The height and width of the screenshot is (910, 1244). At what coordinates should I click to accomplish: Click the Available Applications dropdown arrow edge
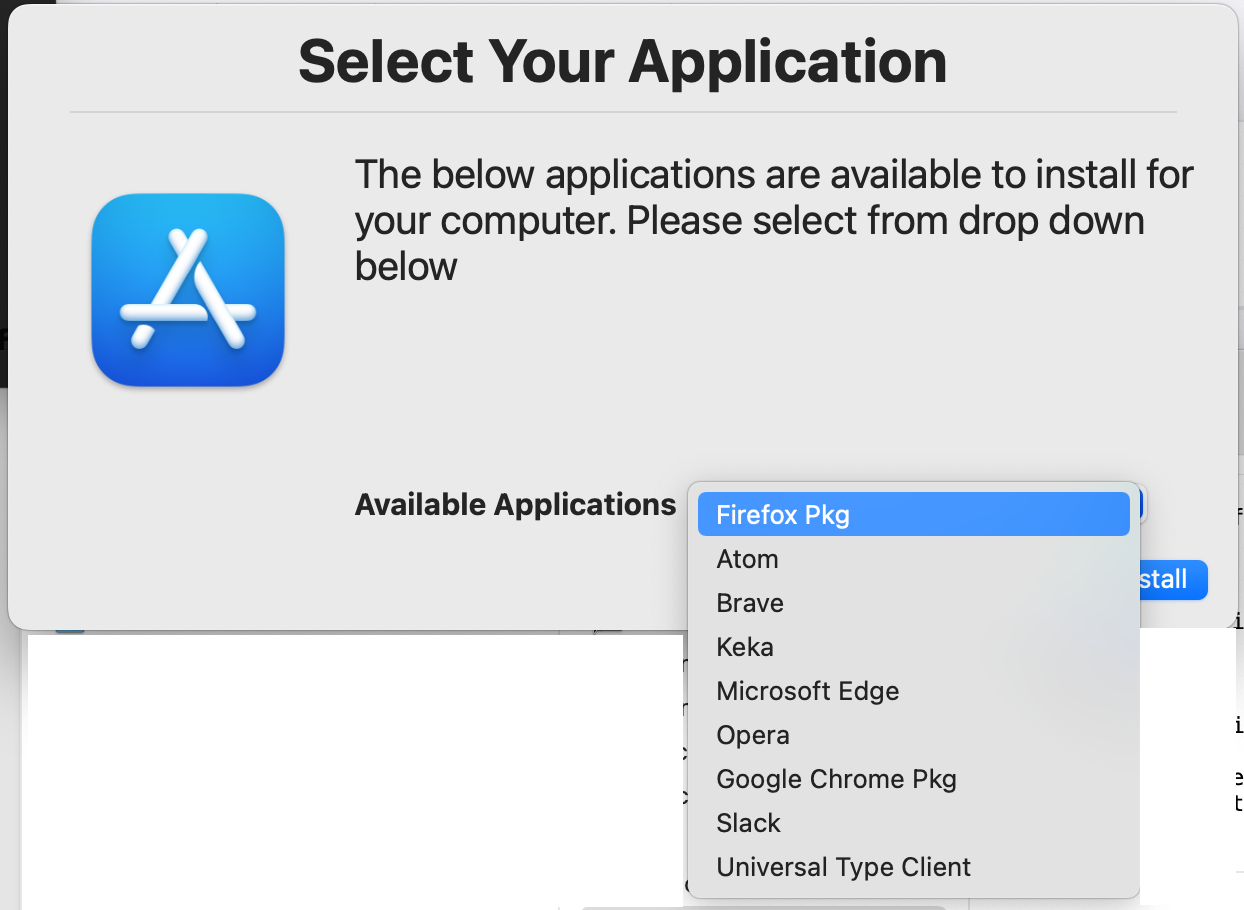[1142, 504]
